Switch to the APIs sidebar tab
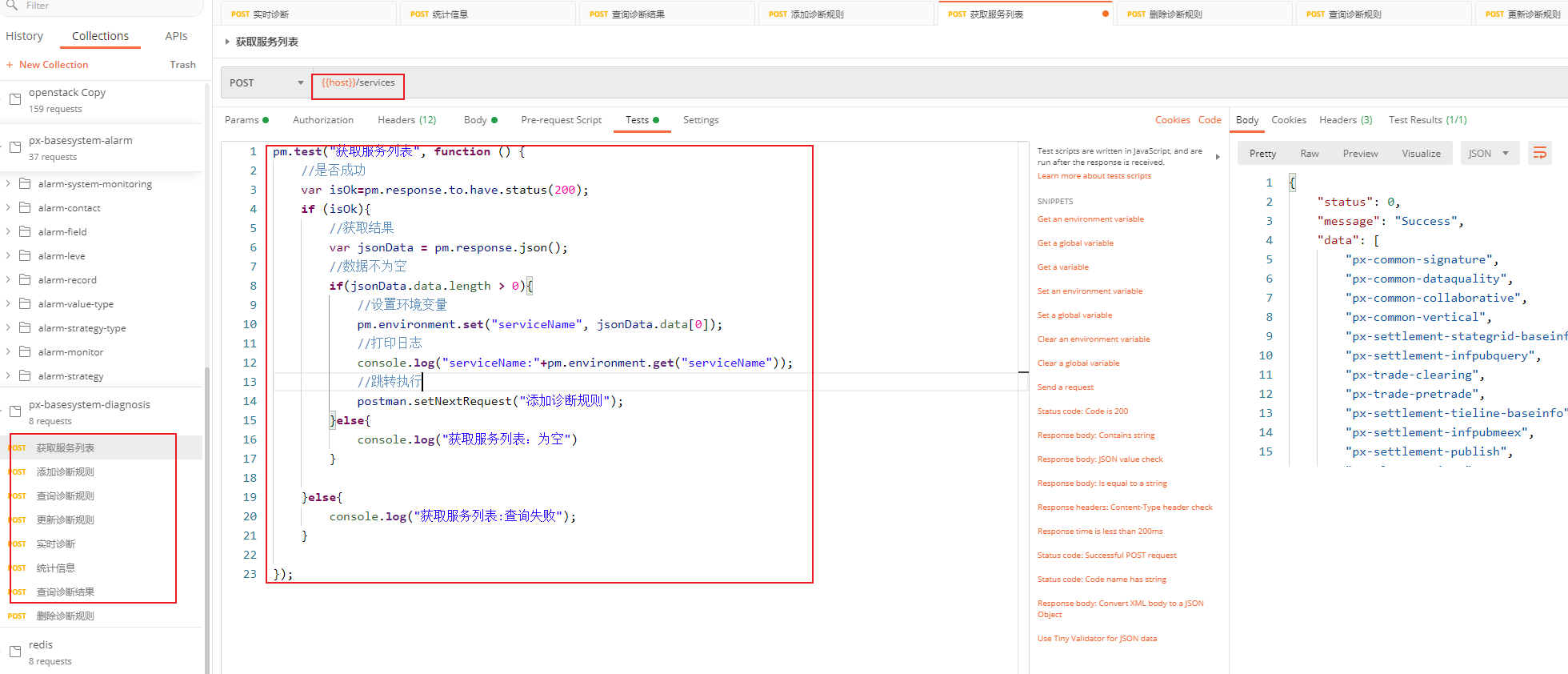The height and width of the screenshot is (674, 1568). pyautogui.click(x=176, y=36)
